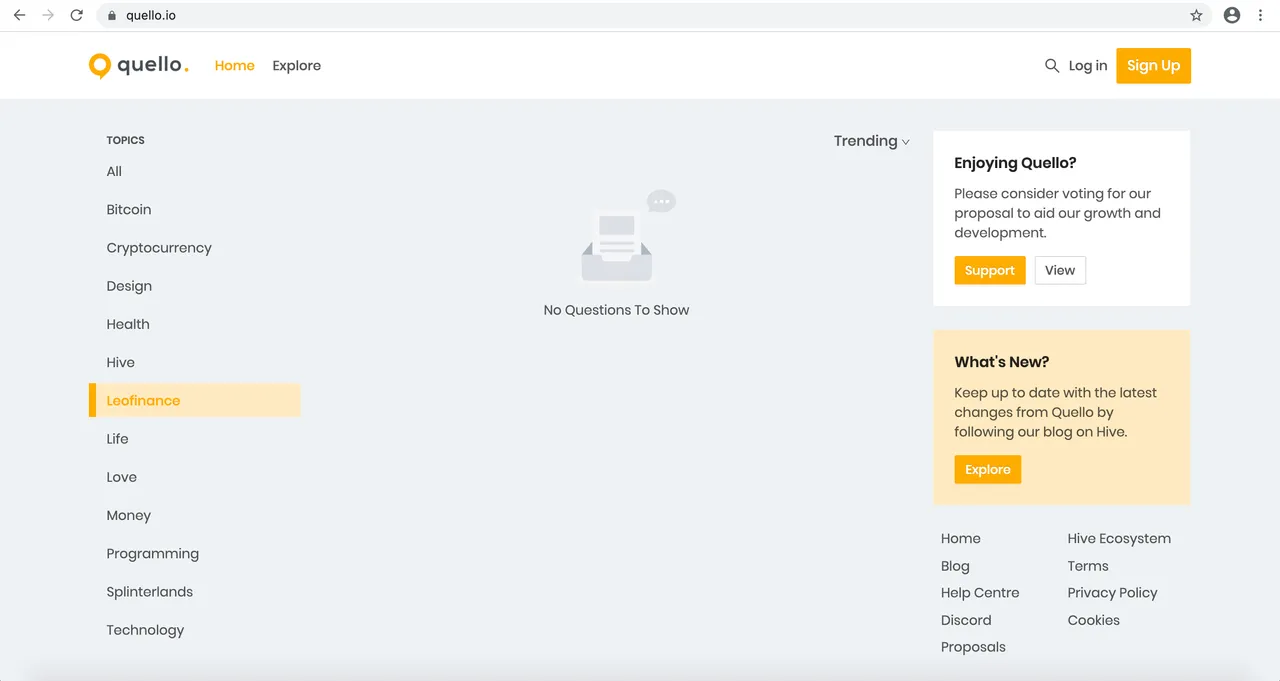Open the Terms footer link

click(1088, 566)
